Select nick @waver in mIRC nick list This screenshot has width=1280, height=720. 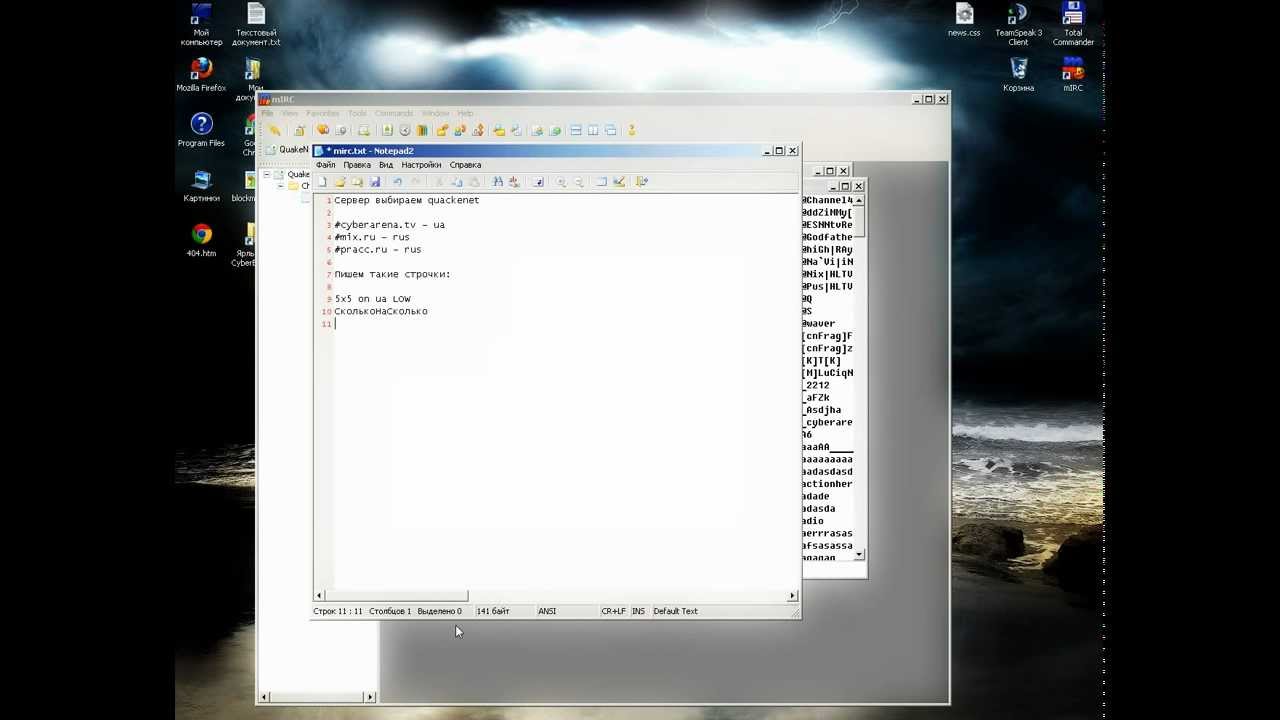click(818, 323)
